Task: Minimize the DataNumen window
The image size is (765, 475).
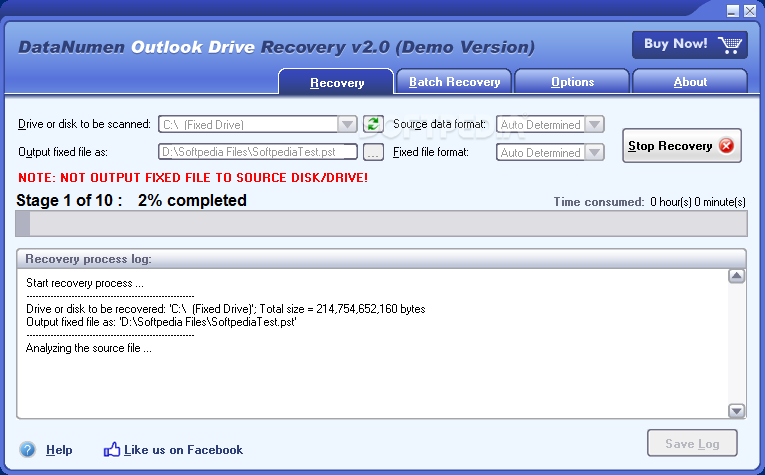Action: pyautogui.click(x=733, y=11)
